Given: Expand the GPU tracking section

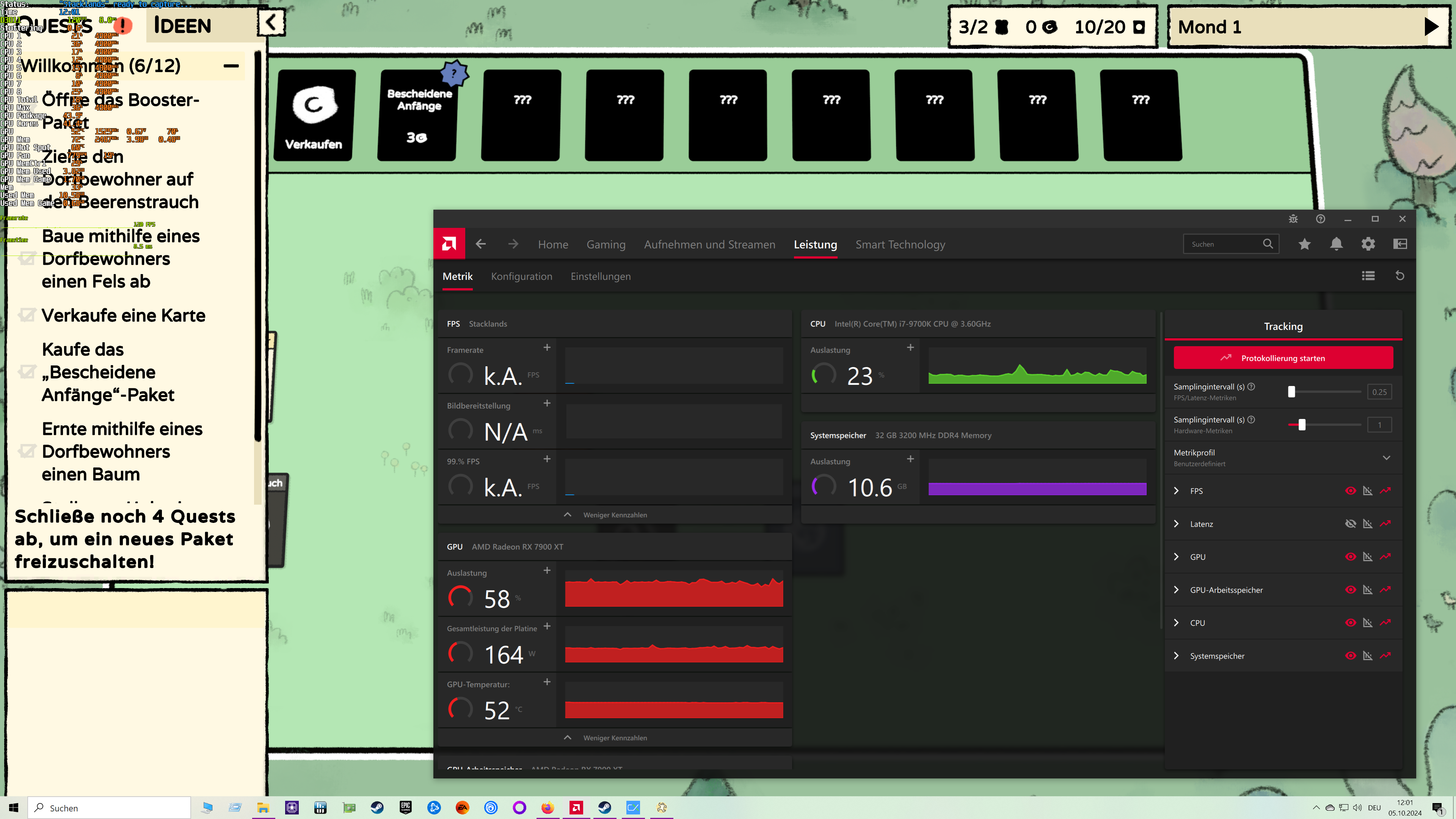Looking at the screenshot, I should tap(1176, 557).
